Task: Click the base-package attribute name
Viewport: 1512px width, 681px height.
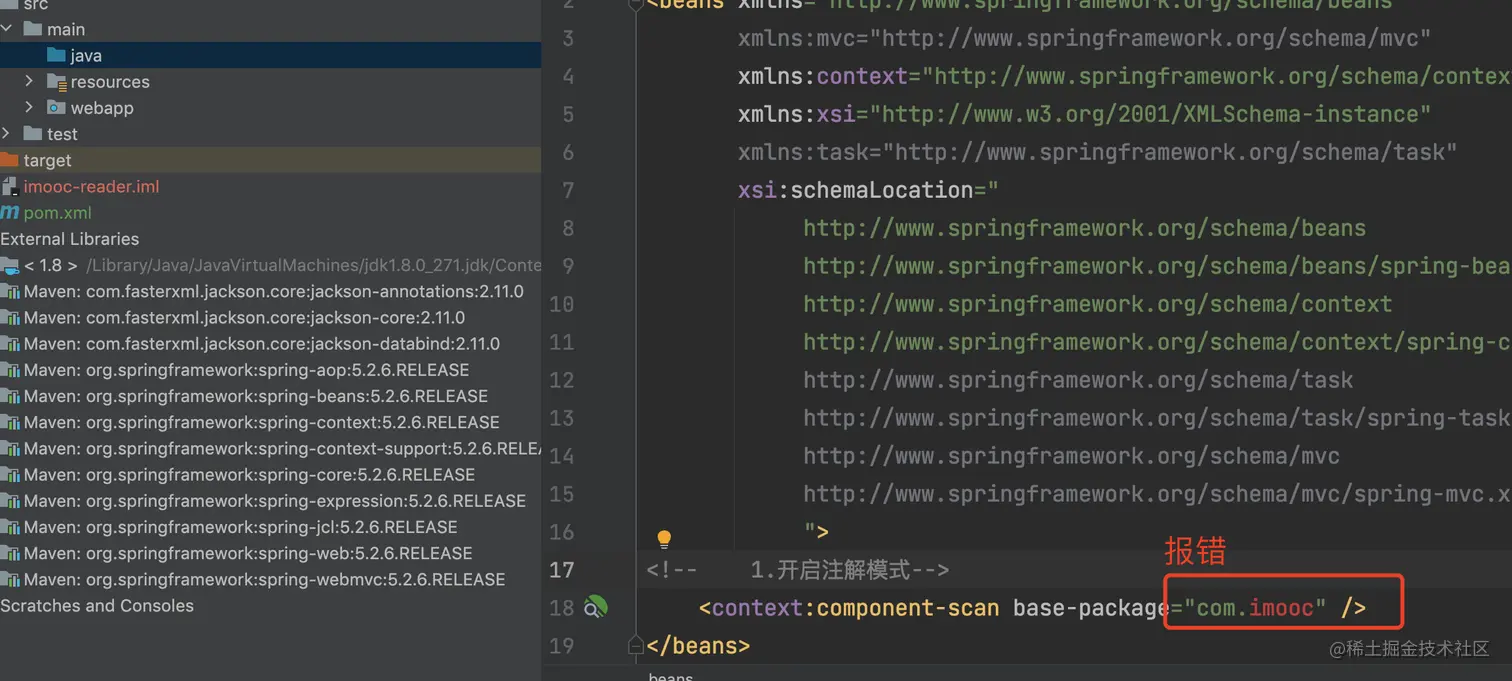Action: (x=1091, y=608)
